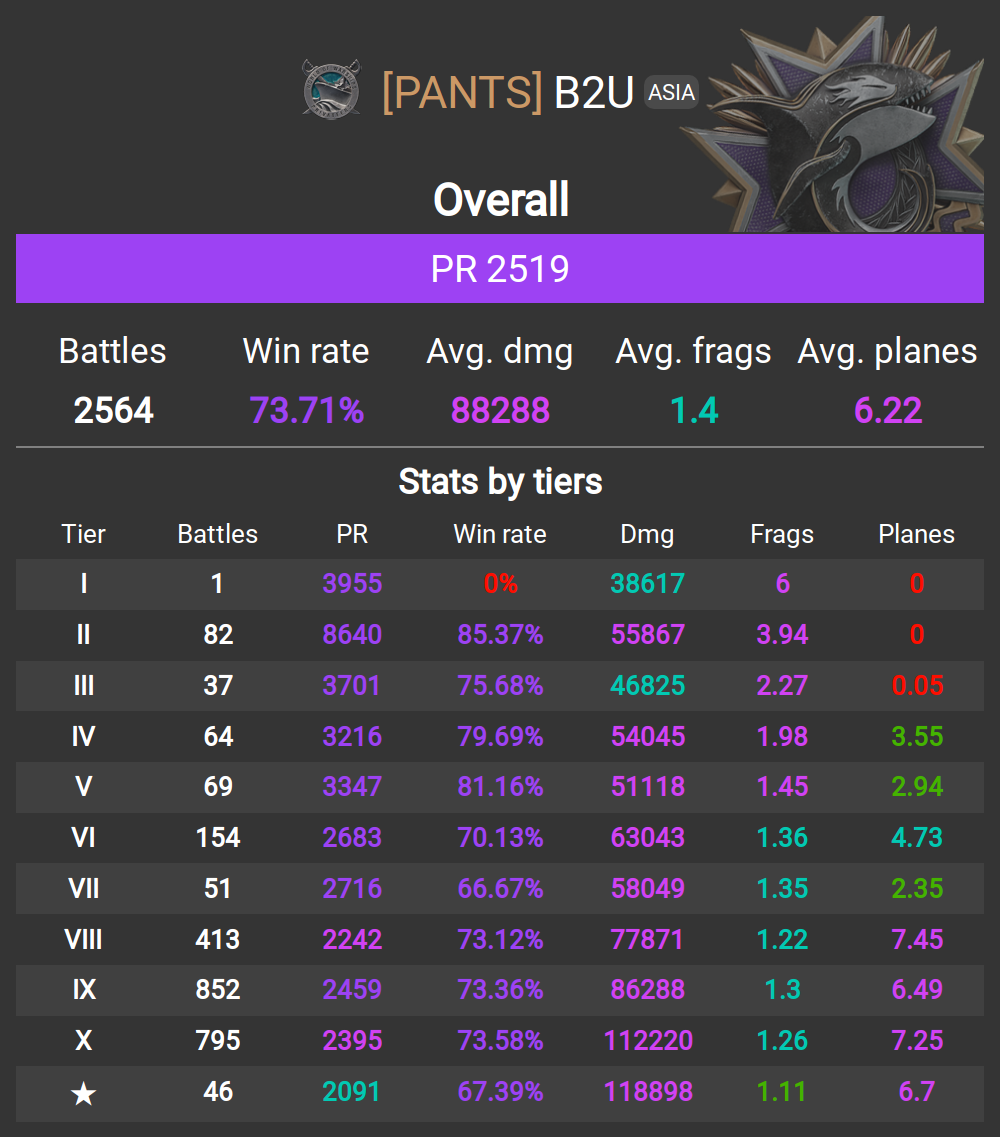Sort by the Frags column header
Screen dimensions: 1000x1137
[x=782, y=534]
